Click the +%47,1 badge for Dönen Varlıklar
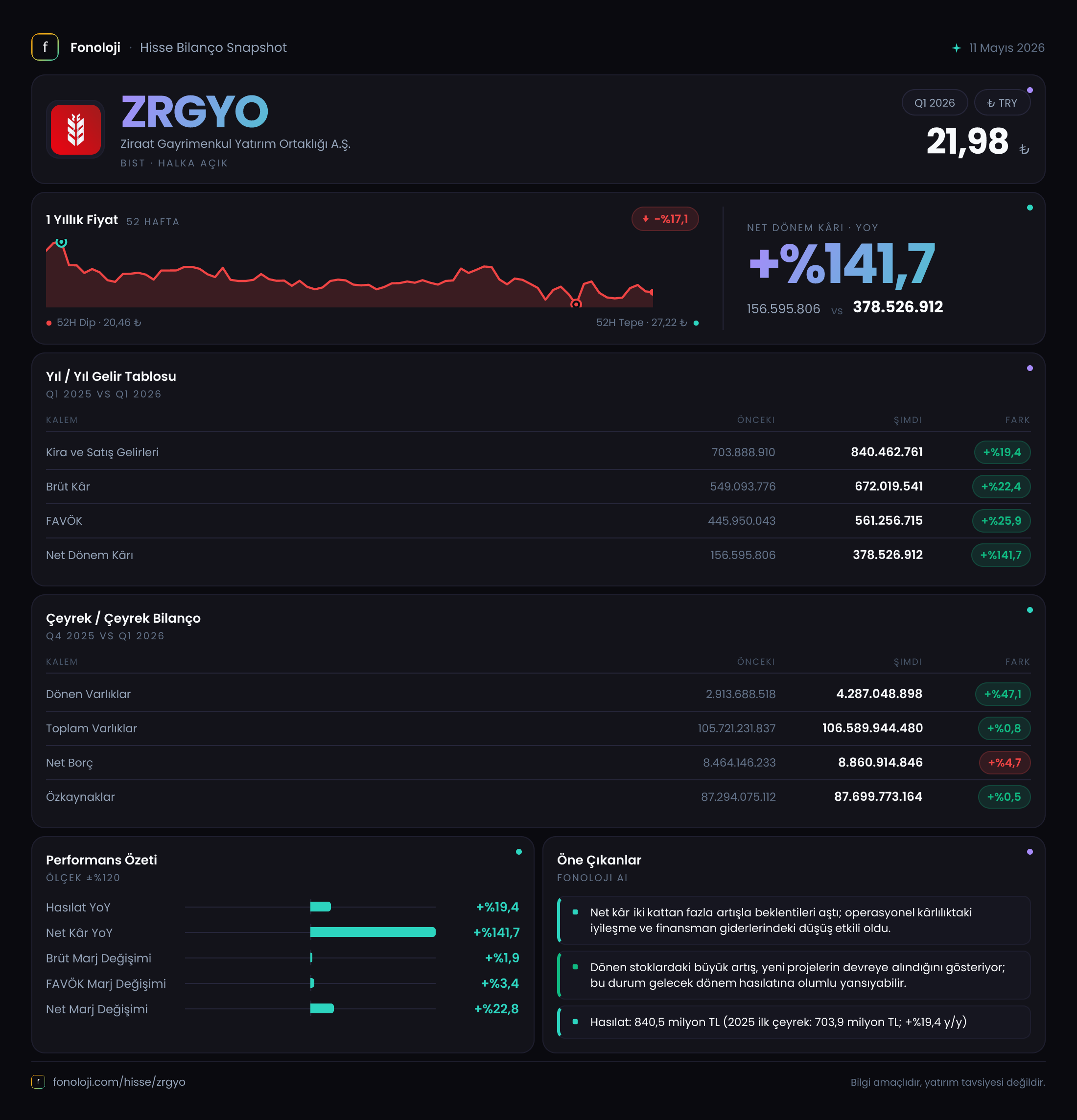The height and width of the screenshot is (1120, 1077). 1003,694
